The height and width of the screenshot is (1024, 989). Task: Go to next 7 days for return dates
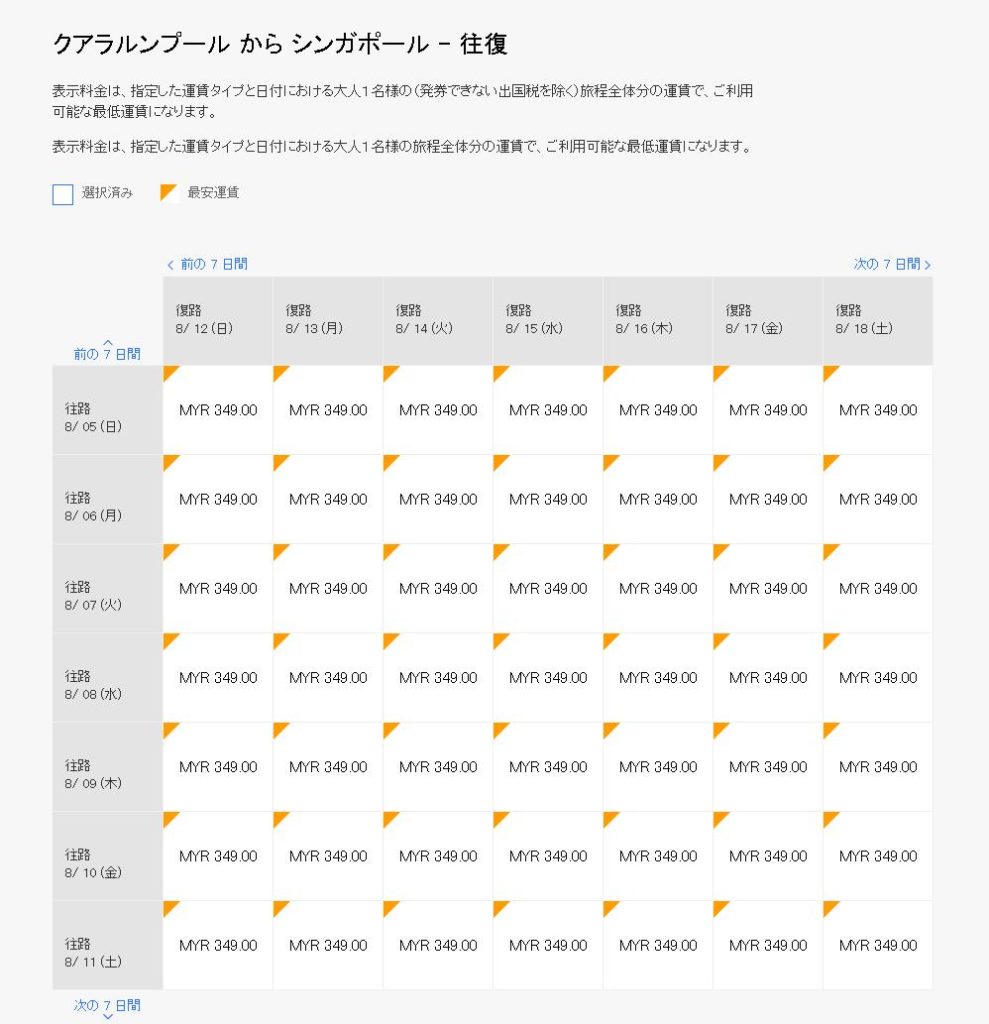[x=892, y=264]
